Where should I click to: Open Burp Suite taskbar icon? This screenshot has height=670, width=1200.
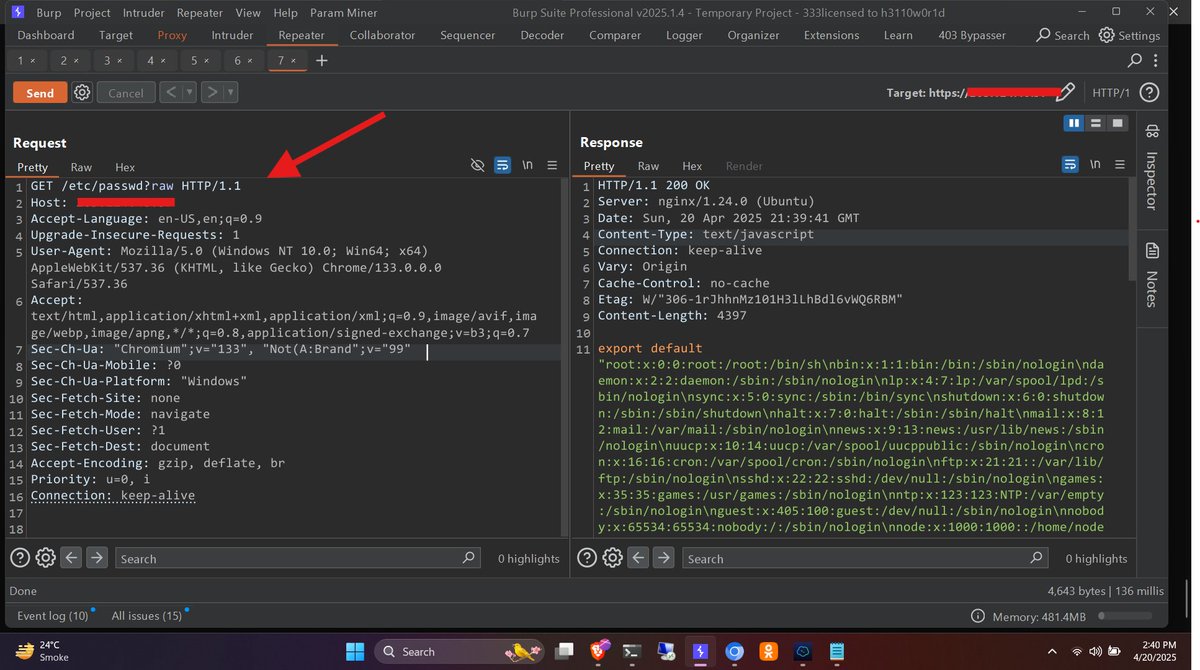coord(700,652)
